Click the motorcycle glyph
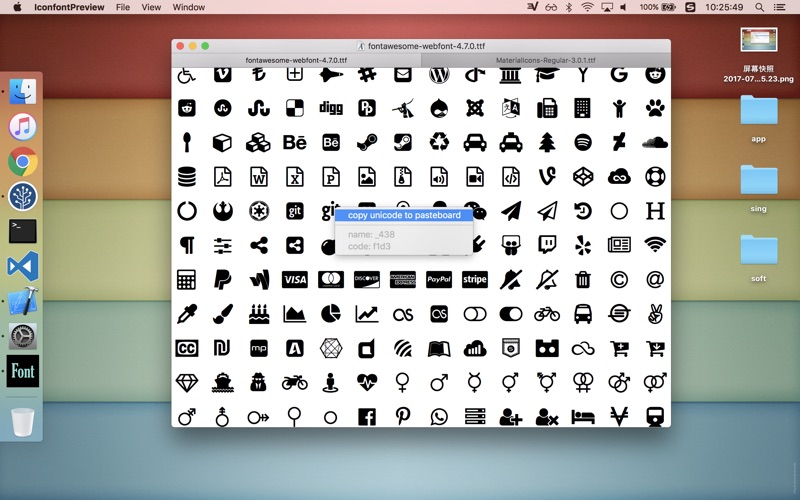This screenshot has width=800, height=500. [295, 383]
